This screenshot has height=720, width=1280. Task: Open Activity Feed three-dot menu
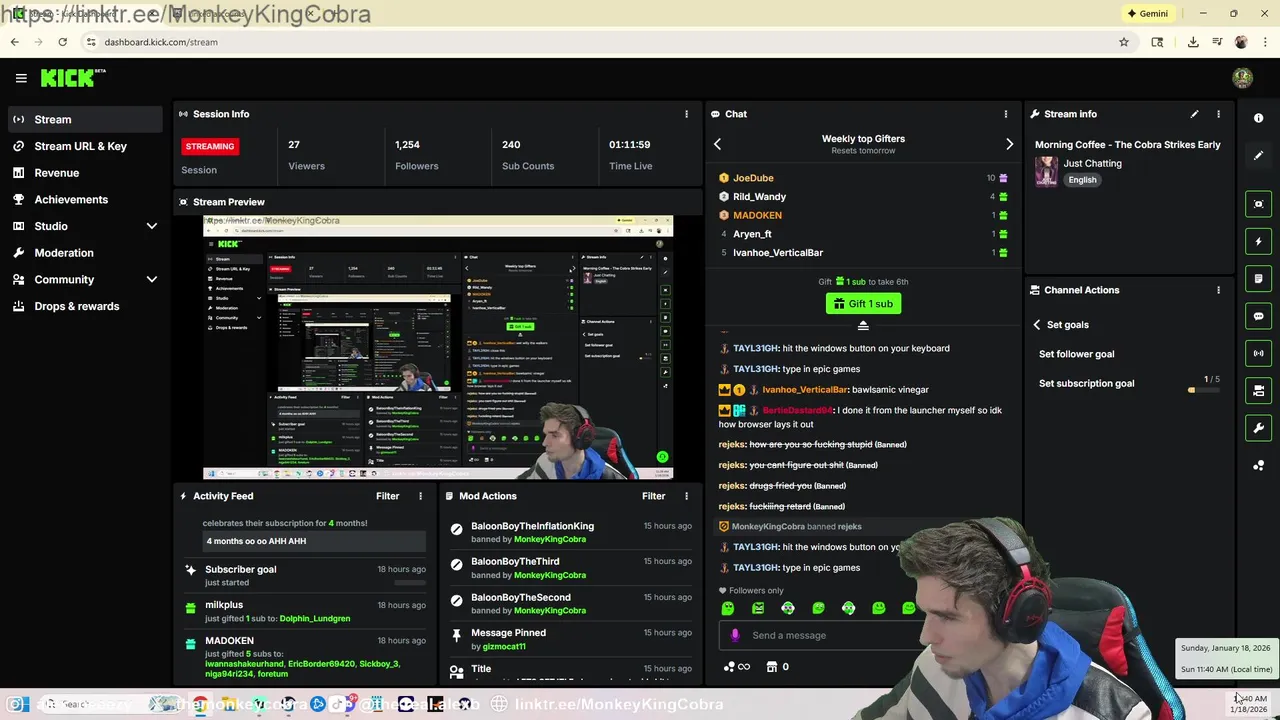pyautogui.click(x=420, y=496)
